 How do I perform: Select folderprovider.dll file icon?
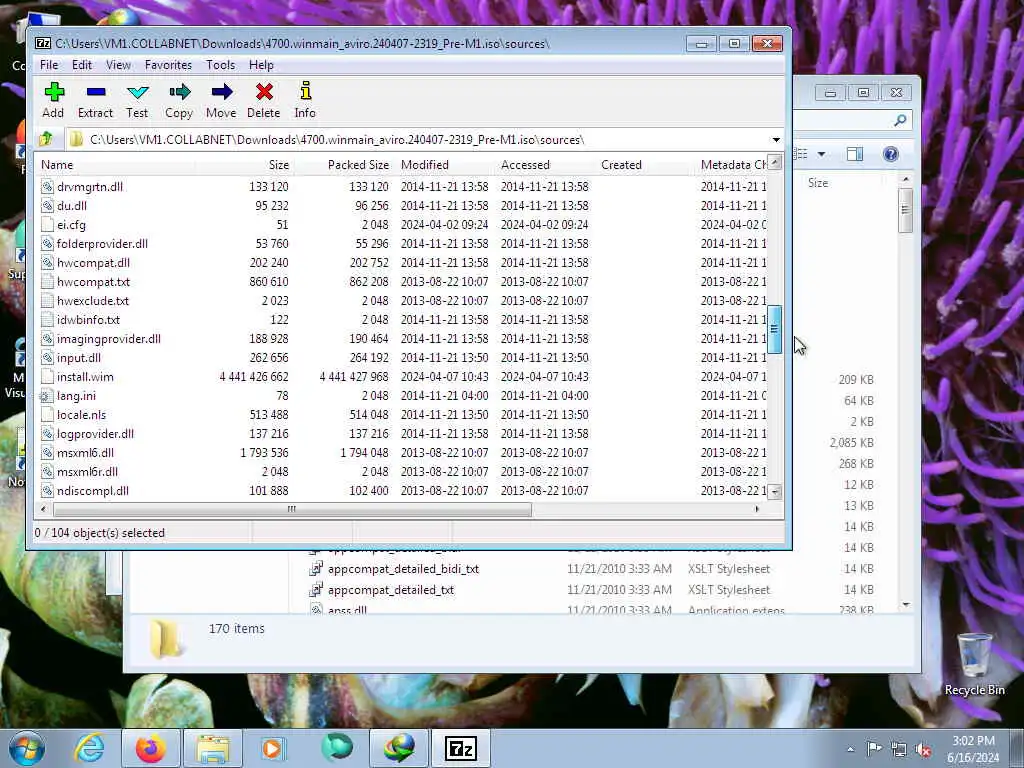tap(47, 244)
